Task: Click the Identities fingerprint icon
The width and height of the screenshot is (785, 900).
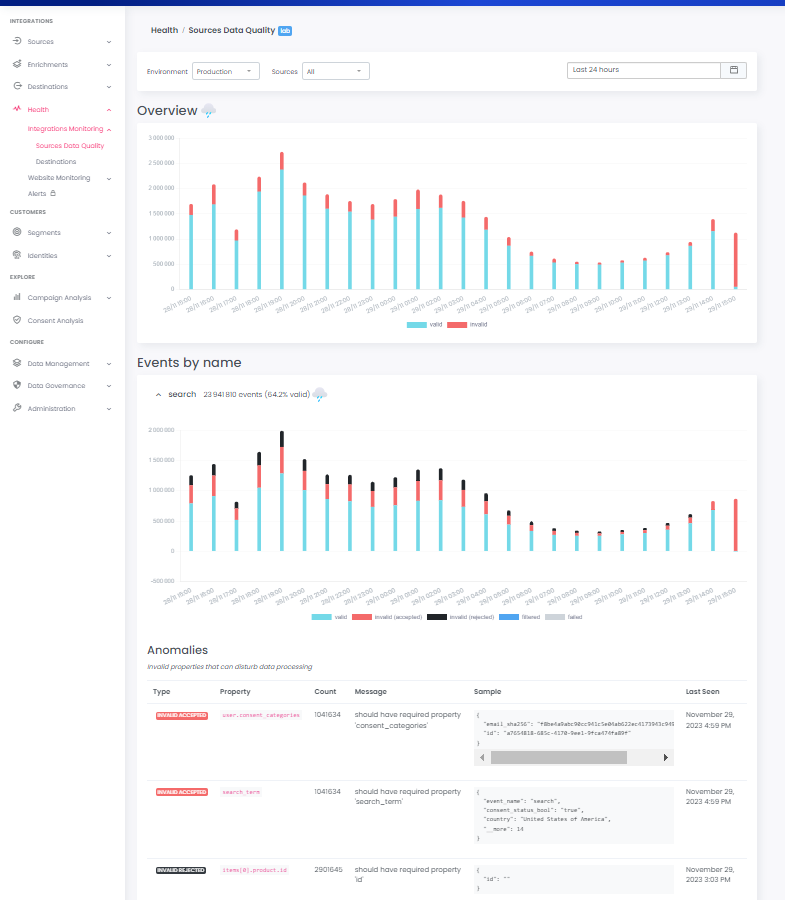Action: click(17, 255)
